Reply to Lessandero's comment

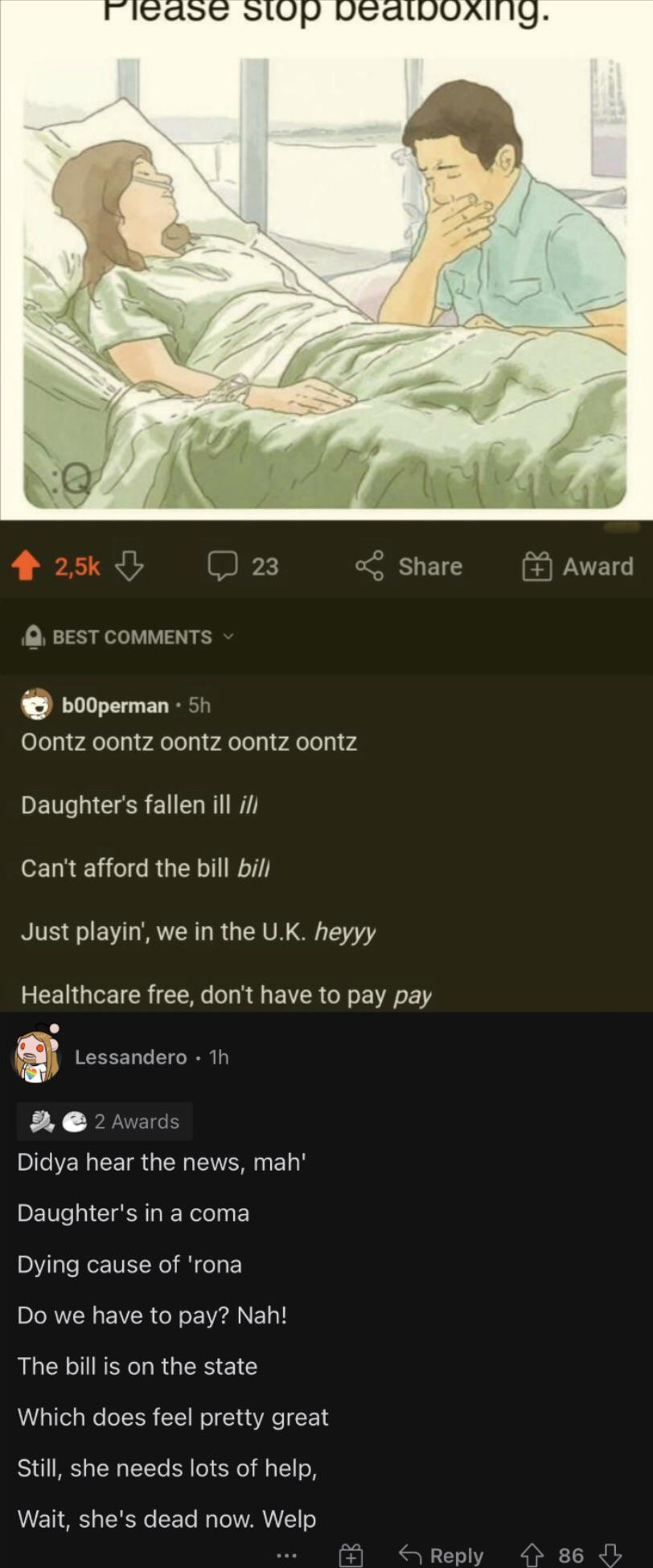pyautogui.click(x=441, y=1555)
